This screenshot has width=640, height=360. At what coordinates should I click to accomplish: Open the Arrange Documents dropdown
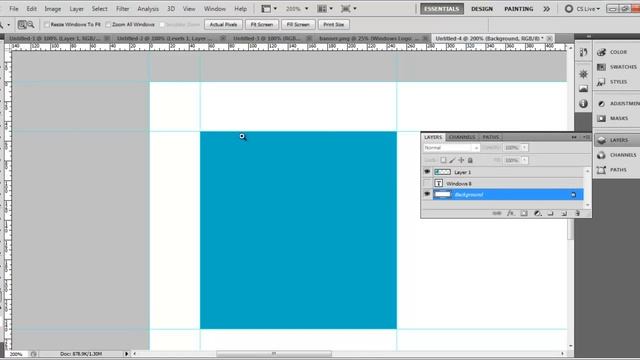click(x=325, y=9)
